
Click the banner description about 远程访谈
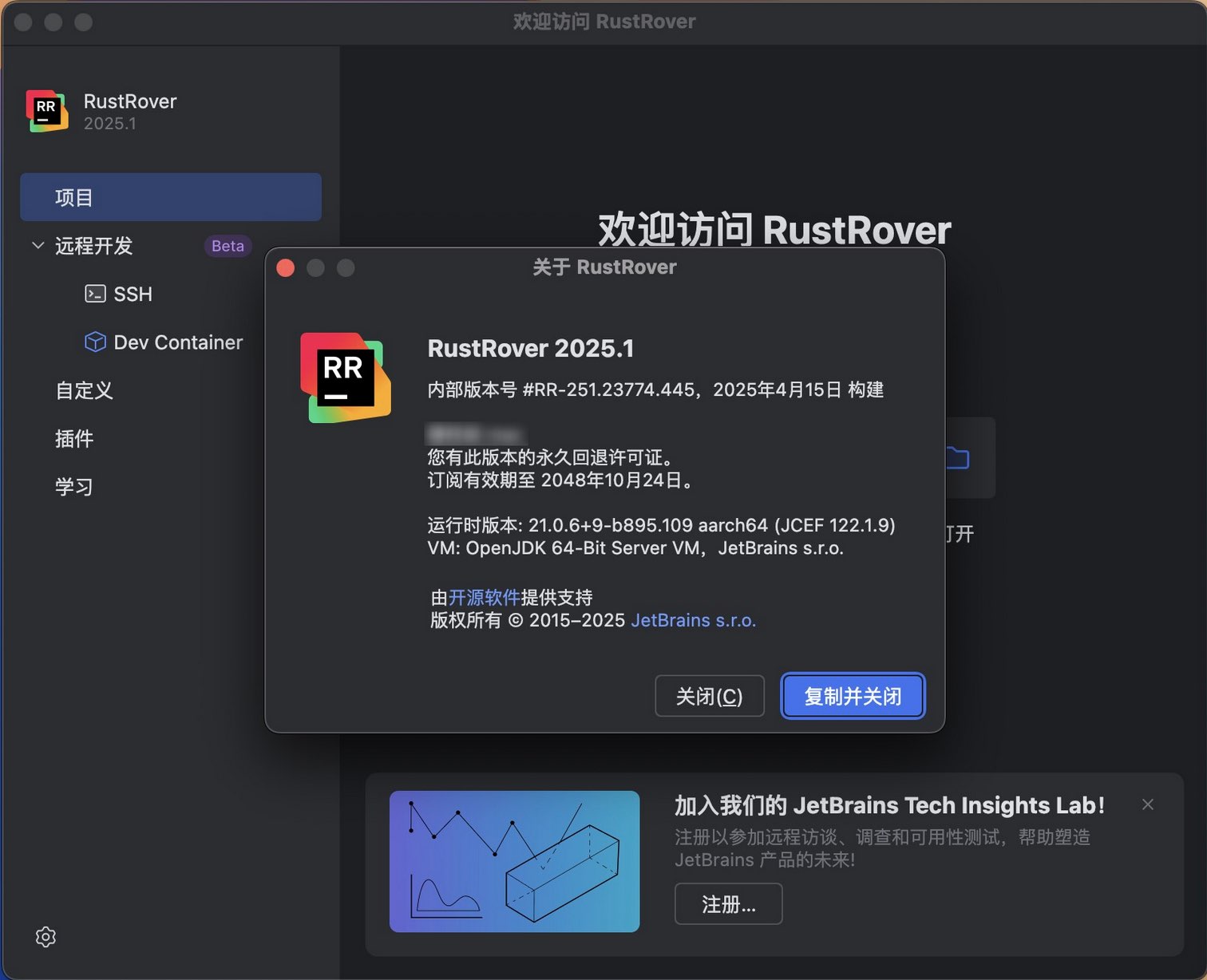(882, 848)
